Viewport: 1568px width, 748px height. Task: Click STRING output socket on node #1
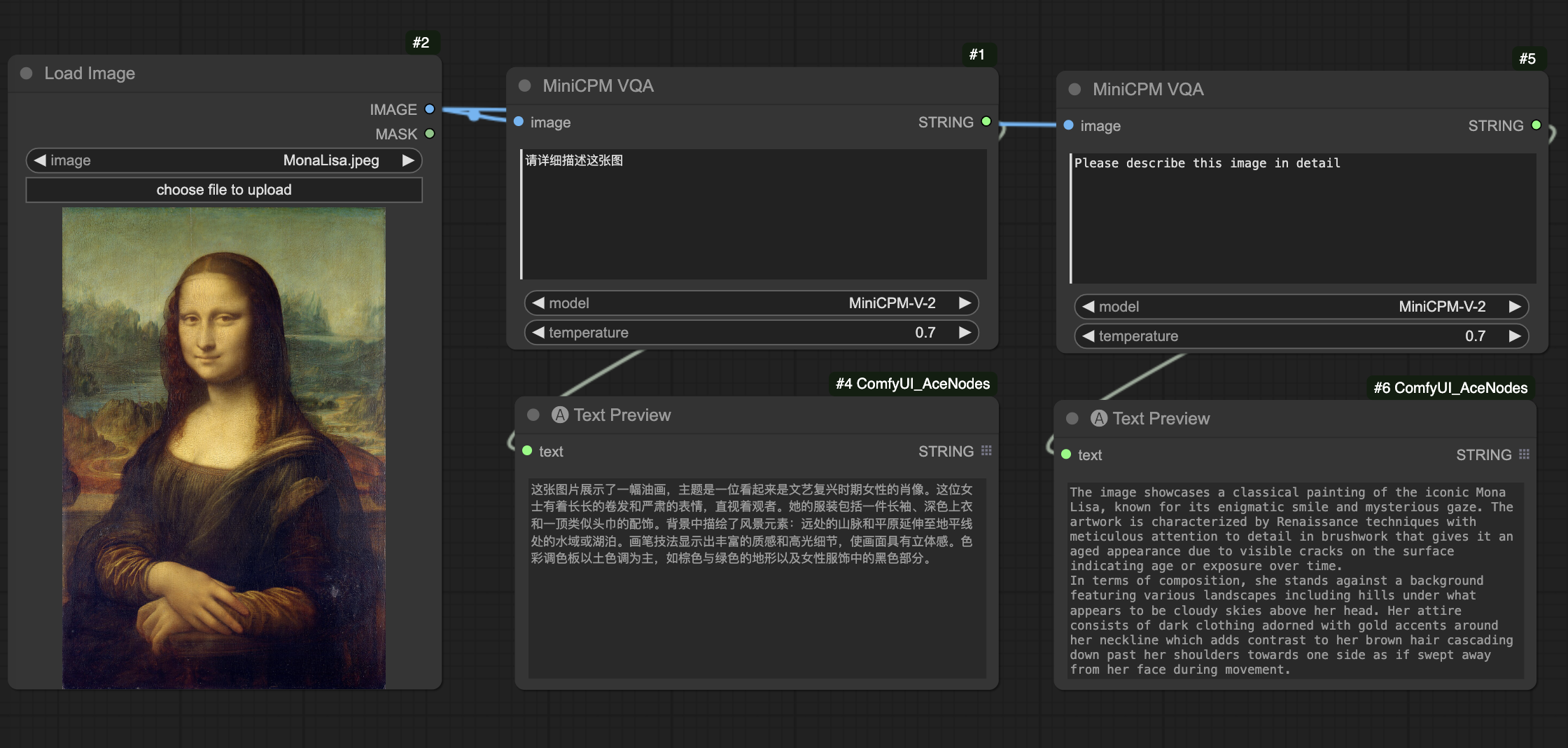click(x=986, y=121)
